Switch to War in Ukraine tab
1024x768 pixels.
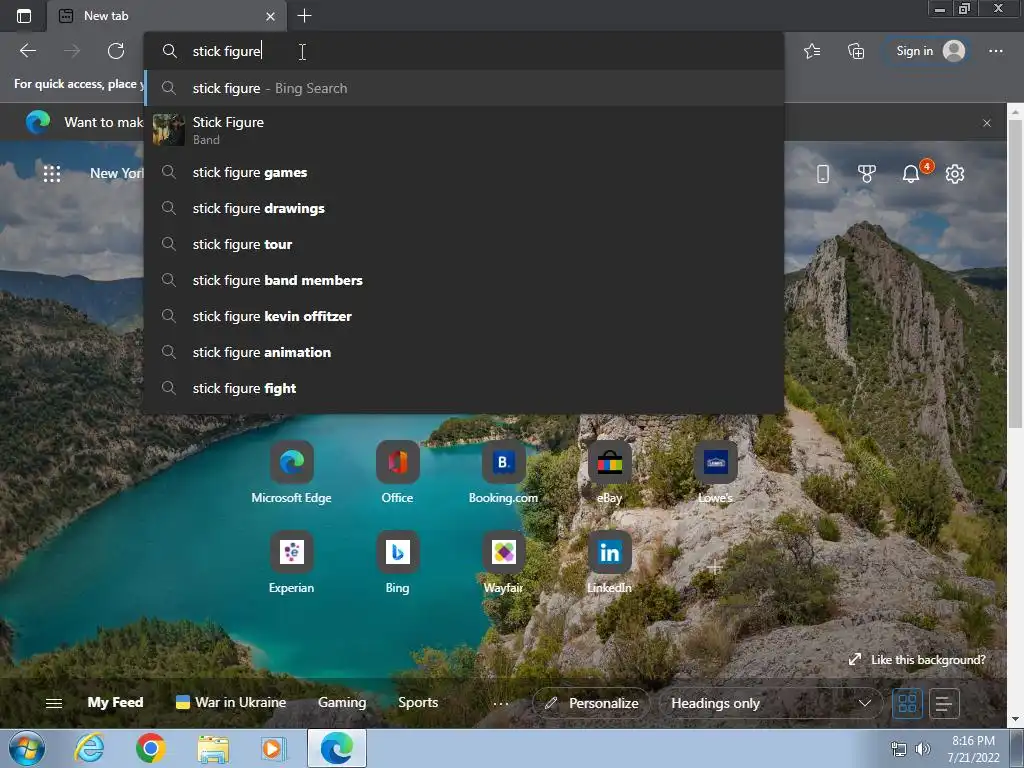(x=231, y=703)
